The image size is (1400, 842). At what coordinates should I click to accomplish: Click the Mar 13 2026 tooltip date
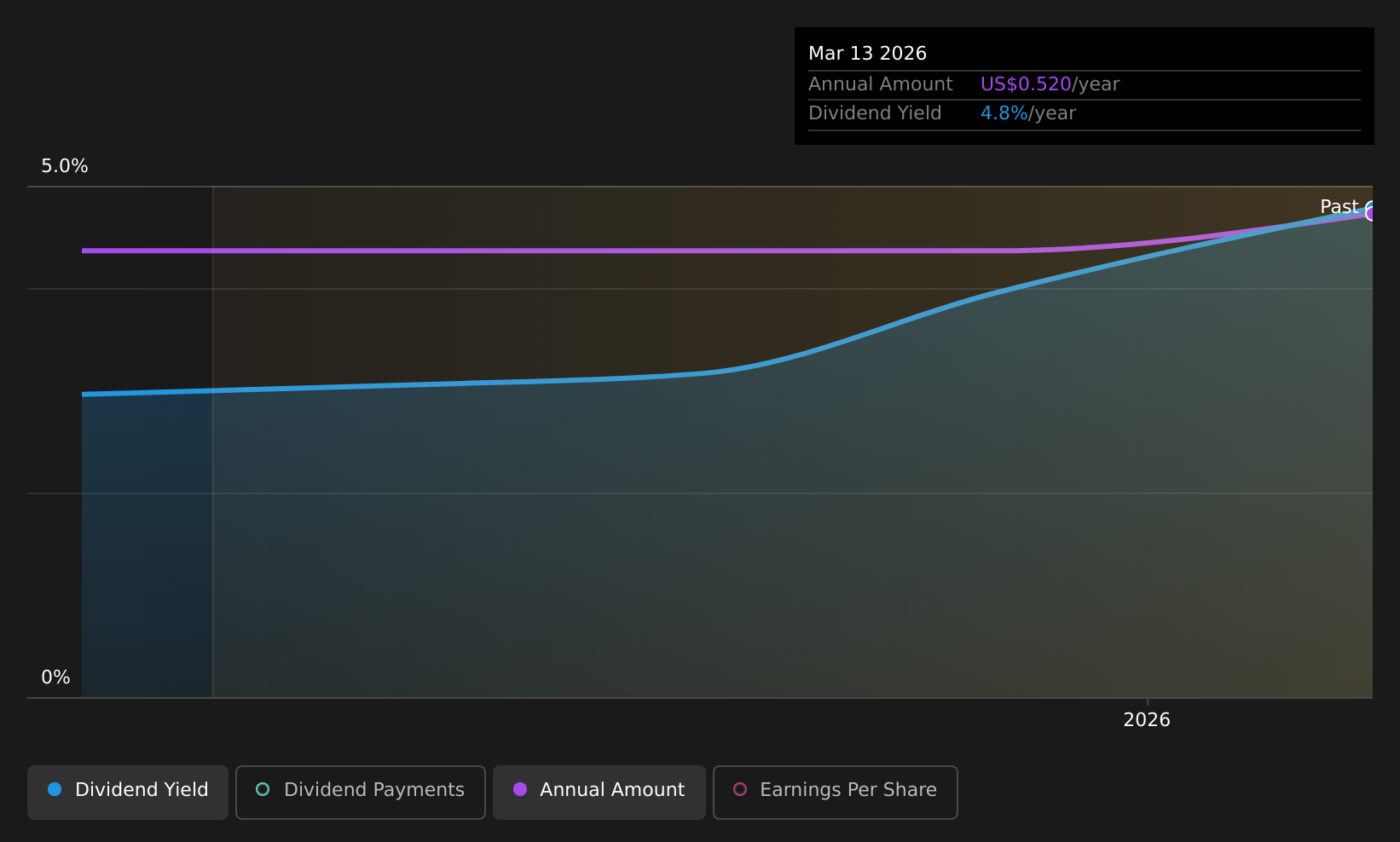point(867,54)
